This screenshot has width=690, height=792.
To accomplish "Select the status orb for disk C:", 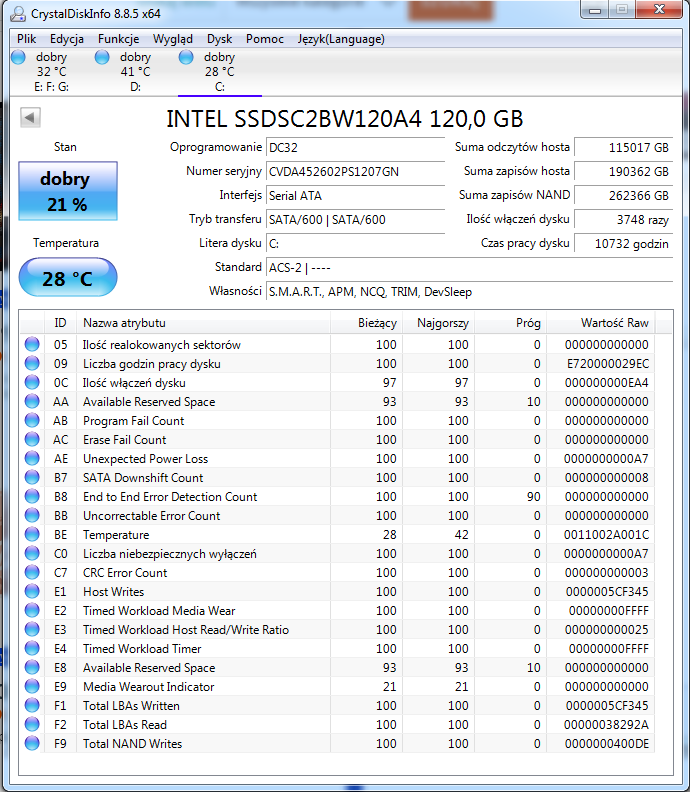I will tap(186, 57).
